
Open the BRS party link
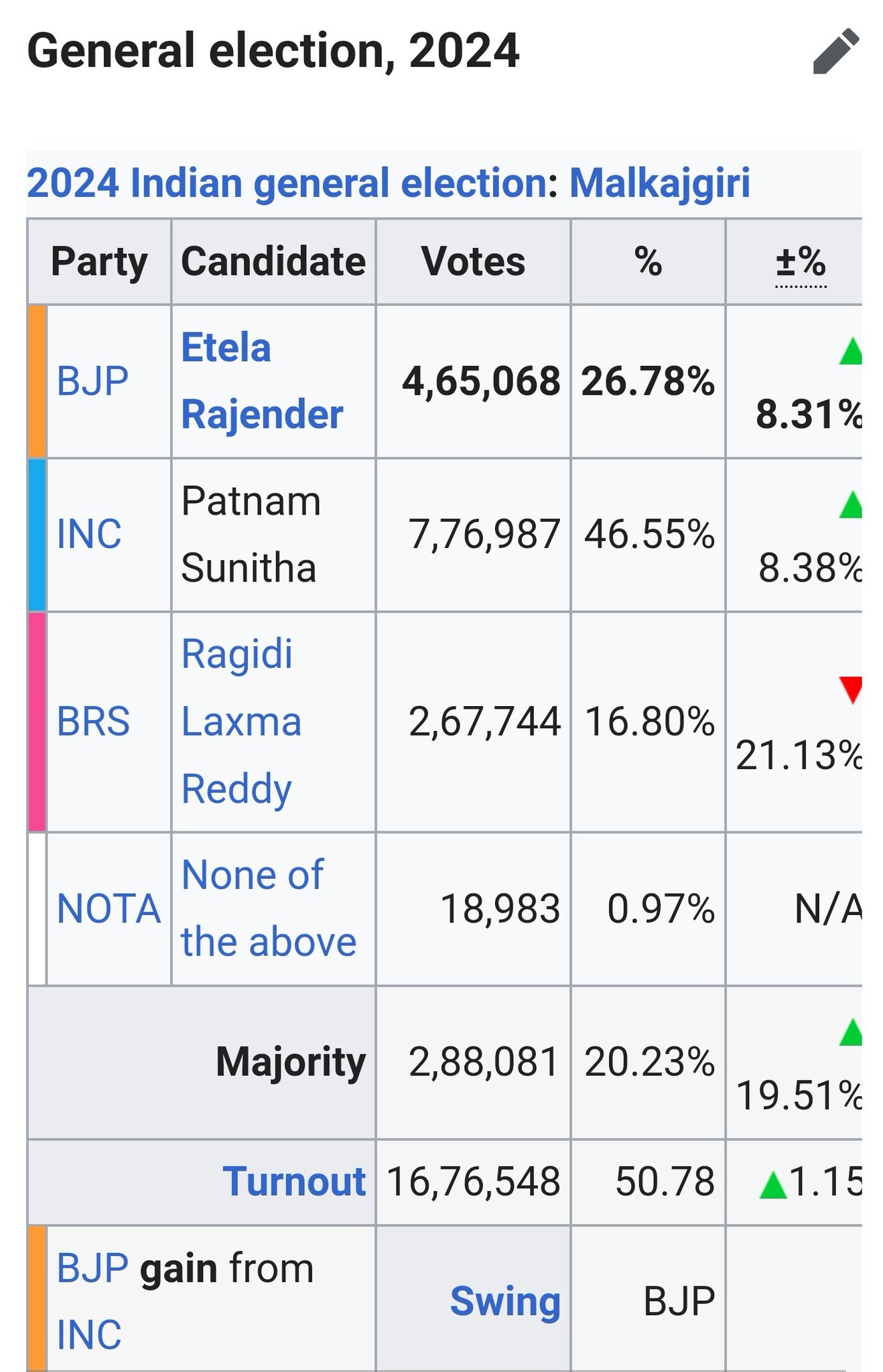(x=93, y=722)
